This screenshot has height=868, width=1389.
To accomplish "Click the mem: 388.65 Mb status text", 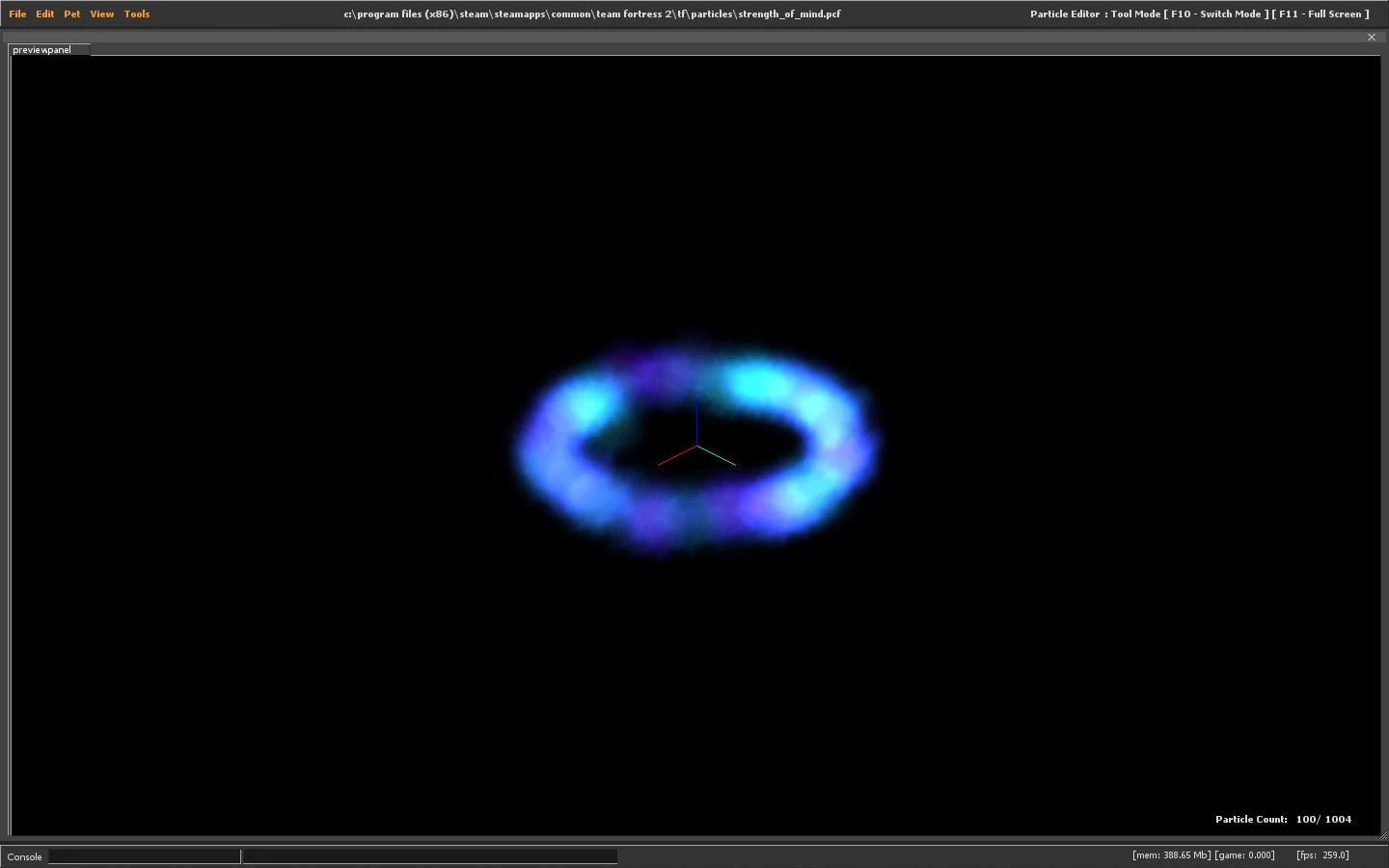I will 1171,855.
